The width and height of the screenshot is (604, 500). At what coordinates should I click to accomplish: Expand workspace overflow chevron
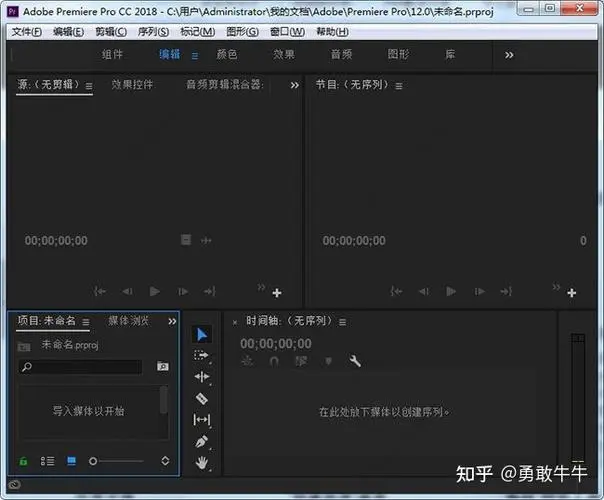[509, 55]
